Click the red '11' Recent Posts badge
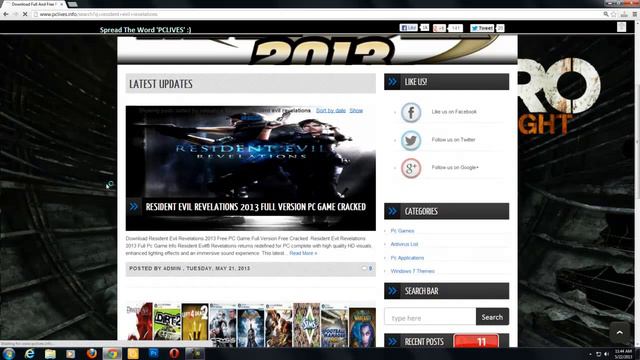Viewport: 640px width, 360px height. tap(476, 341)
